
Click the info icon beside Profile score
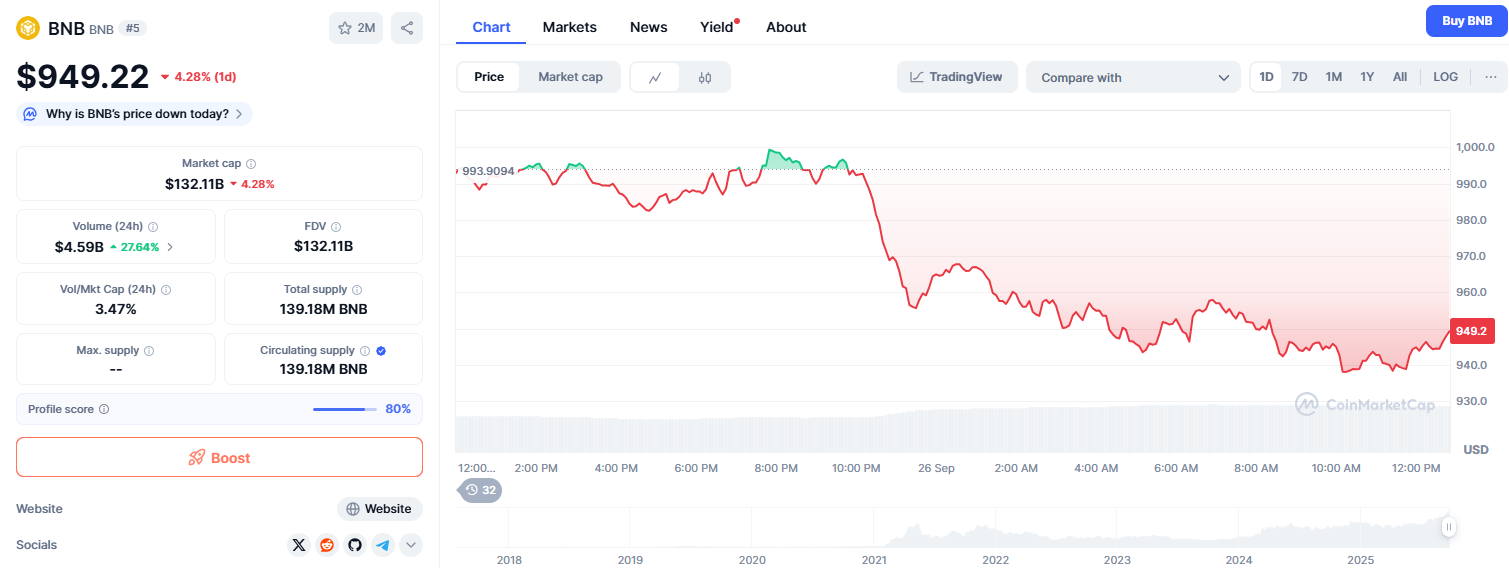pos(104,409)
